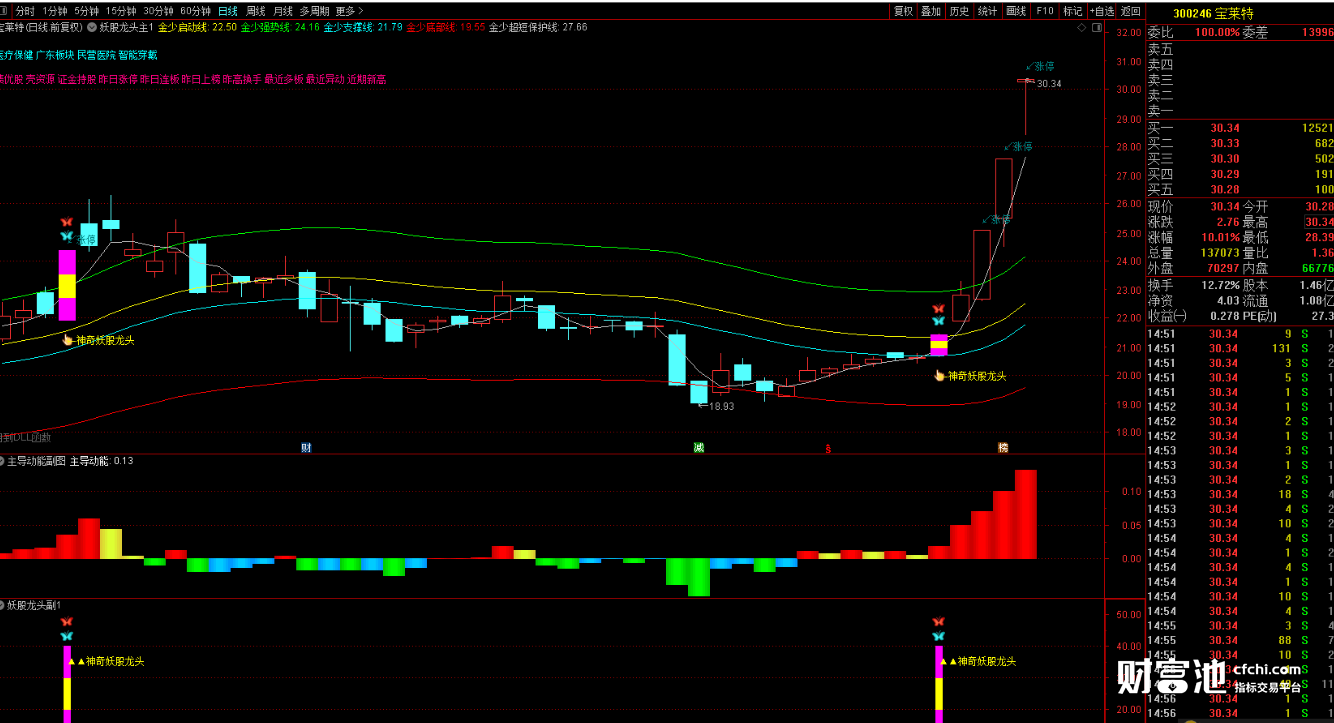The height and width of the screenshot is (723, 1334).
Task: Switch to 周线 weekly chart tab
Action: (x=255, y=11)
